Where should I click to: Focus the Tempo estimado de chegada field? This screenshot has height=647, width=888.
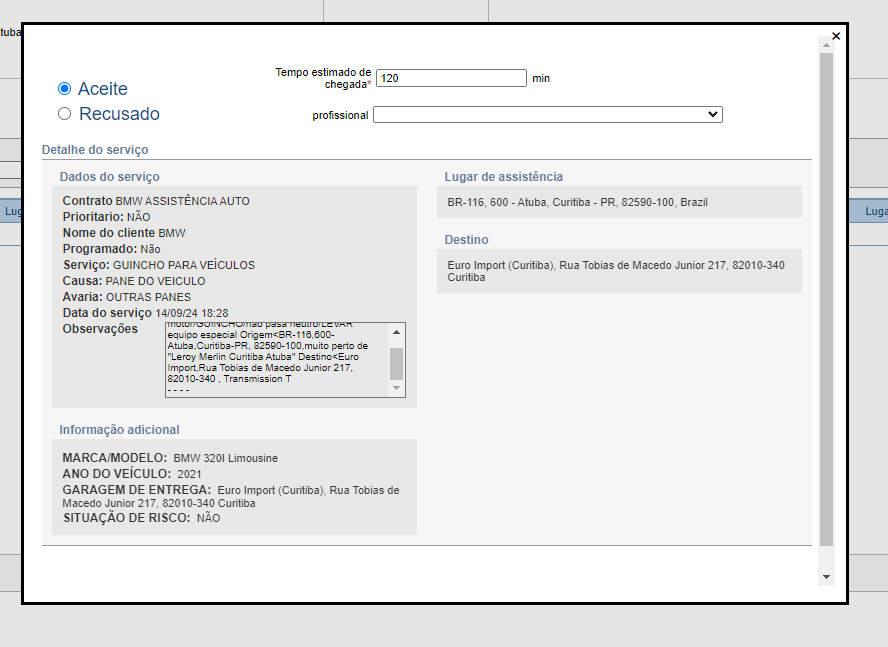tap(450, 78)
